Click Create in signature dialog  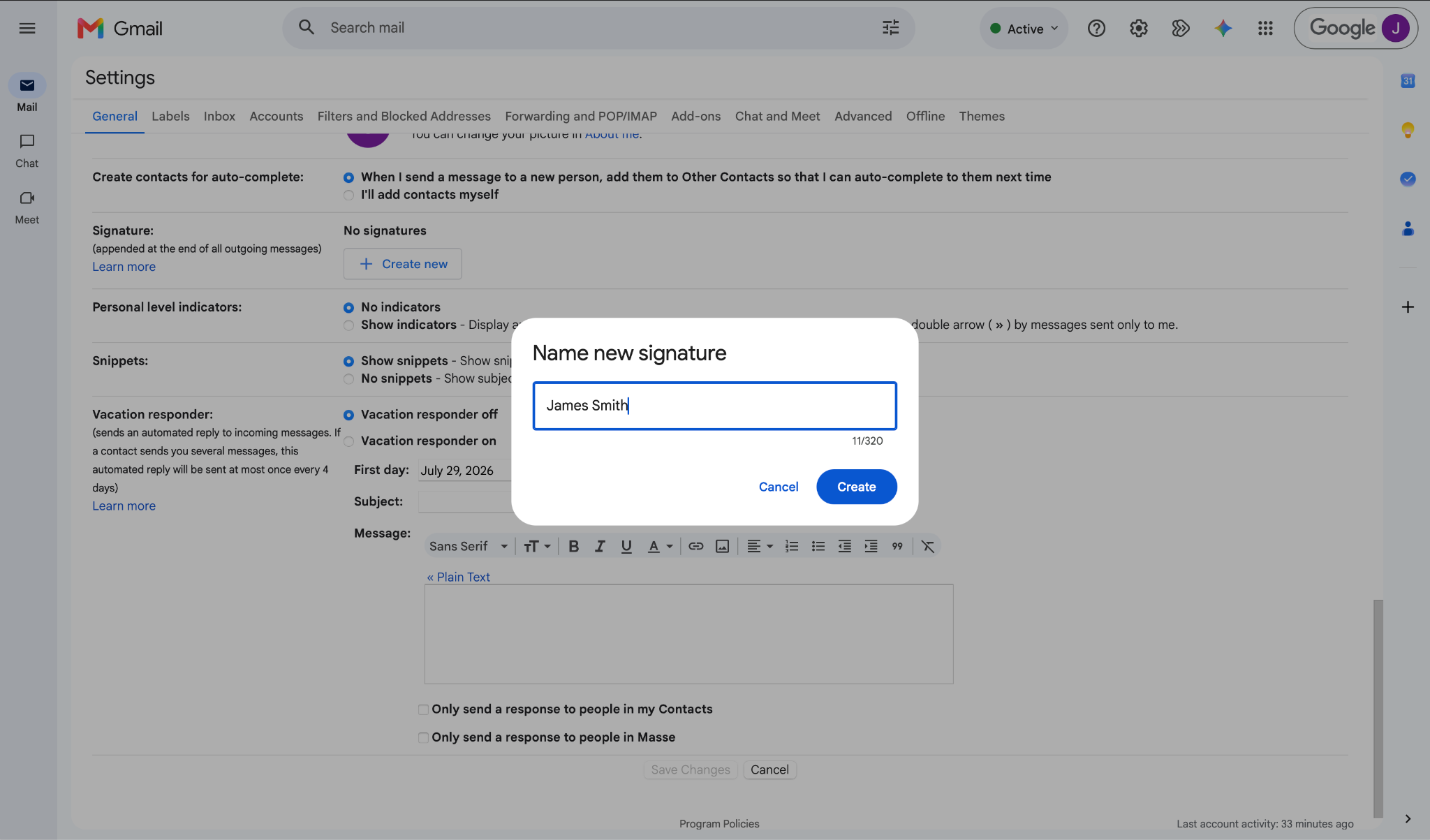pos(857,487)
